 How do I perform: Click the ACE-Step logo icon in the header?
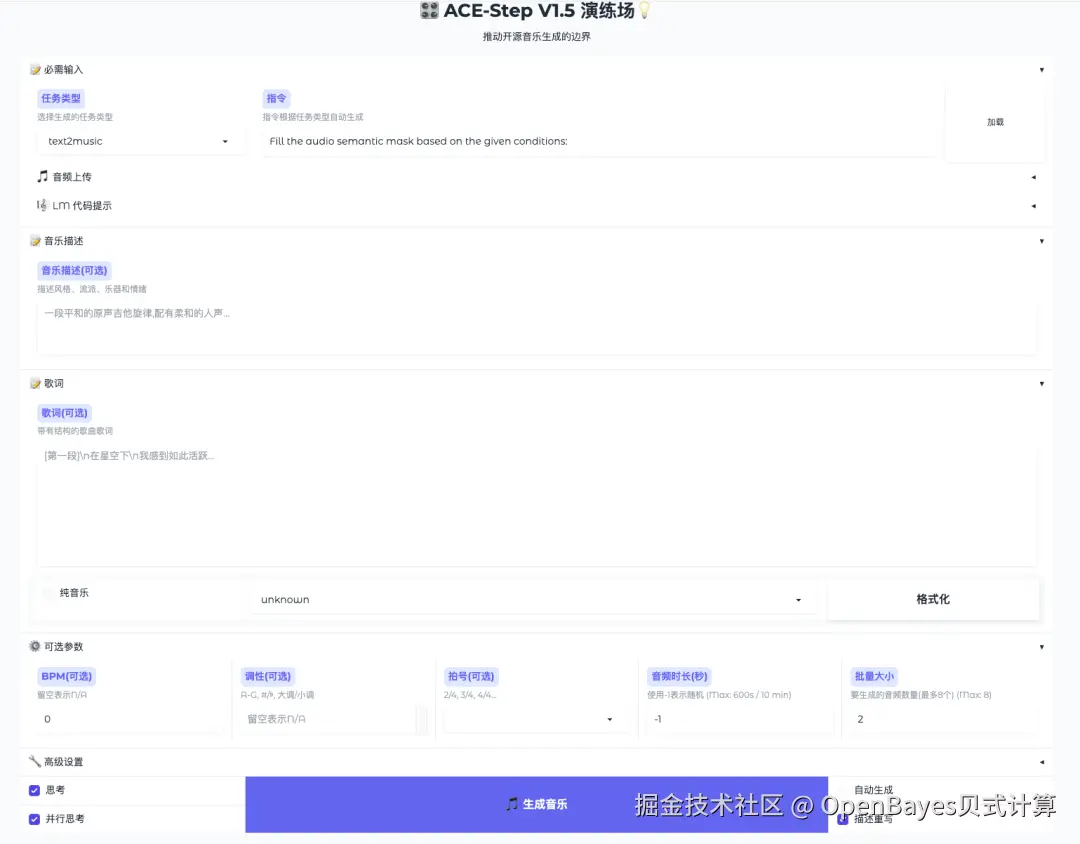(x=428, y=11)
